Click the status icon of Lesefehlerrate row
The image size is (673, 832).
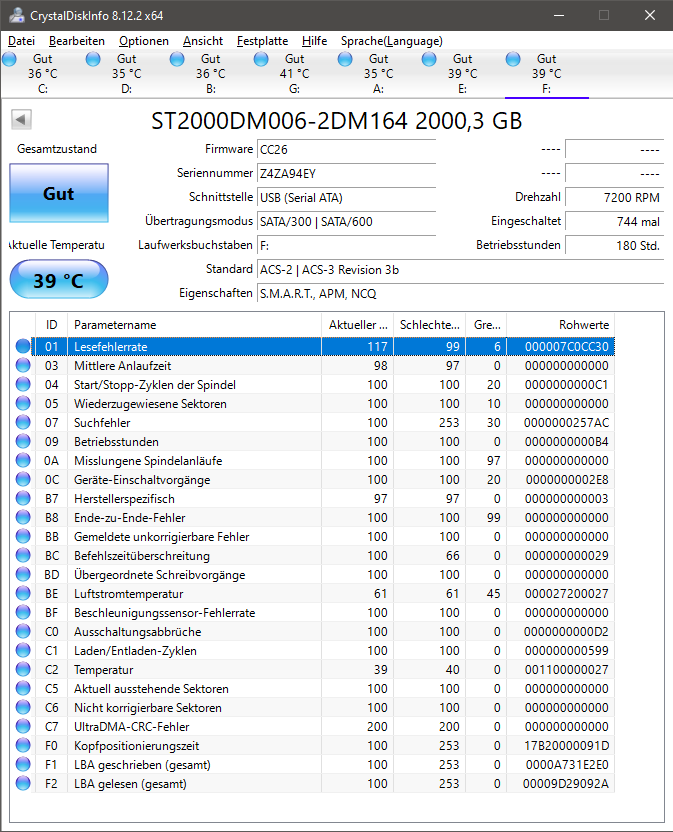[x=23, y=346]
